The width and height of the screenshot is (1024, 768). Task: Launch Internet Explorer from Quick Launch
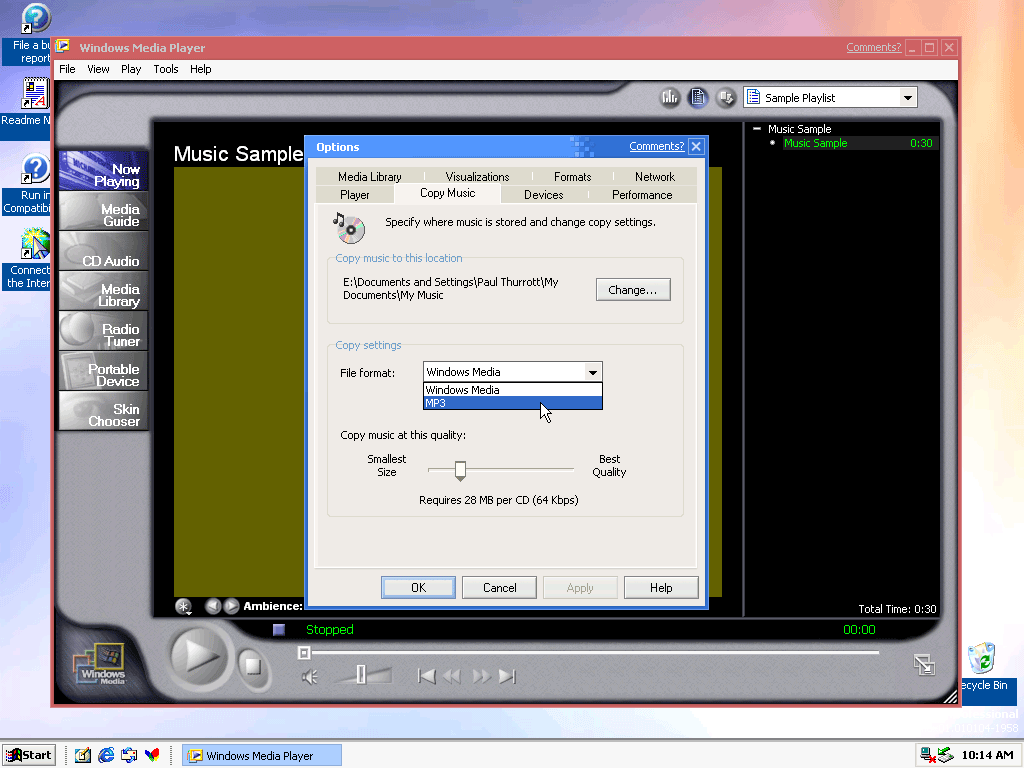[x=106, y=755]
